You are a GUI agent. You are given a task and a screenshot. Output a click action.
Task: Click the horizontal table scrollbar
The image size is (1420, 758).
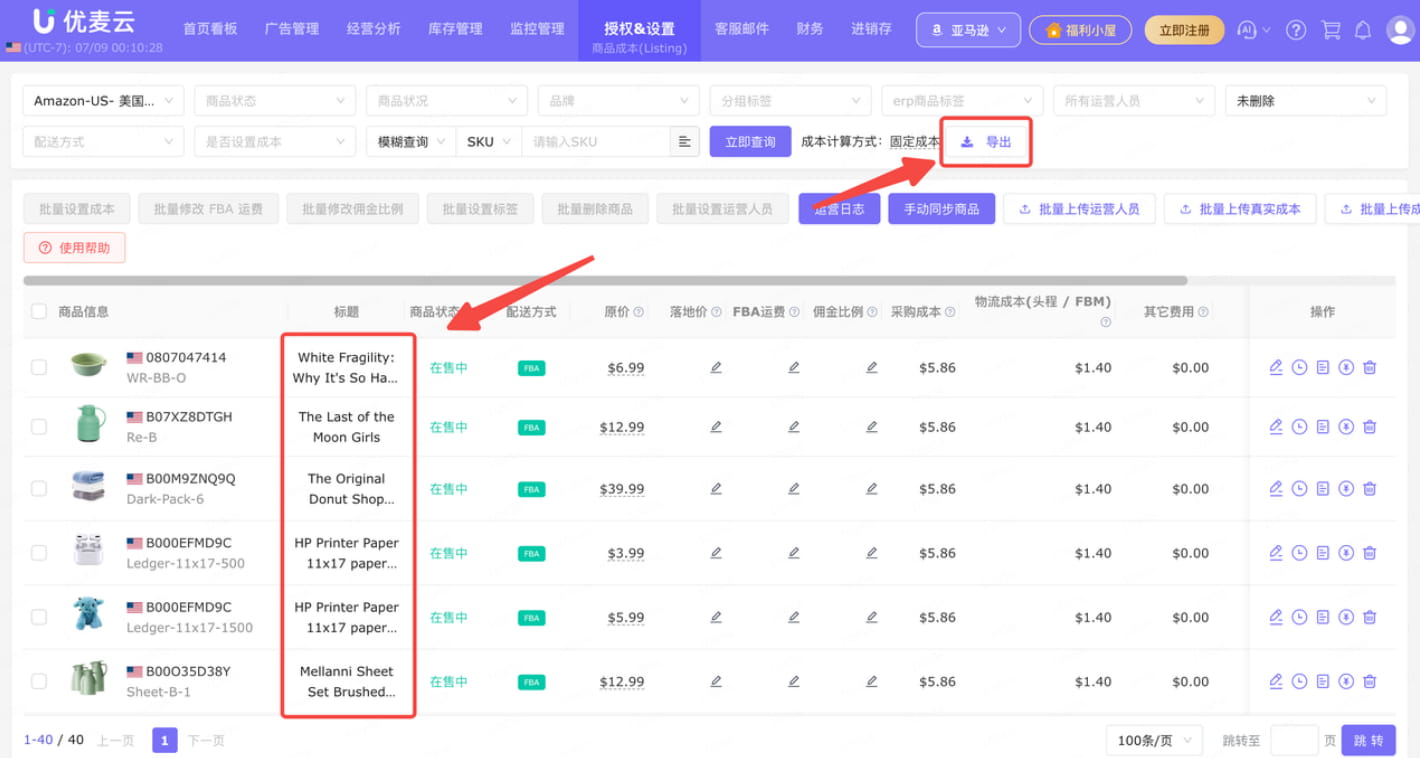click(605, 281)
